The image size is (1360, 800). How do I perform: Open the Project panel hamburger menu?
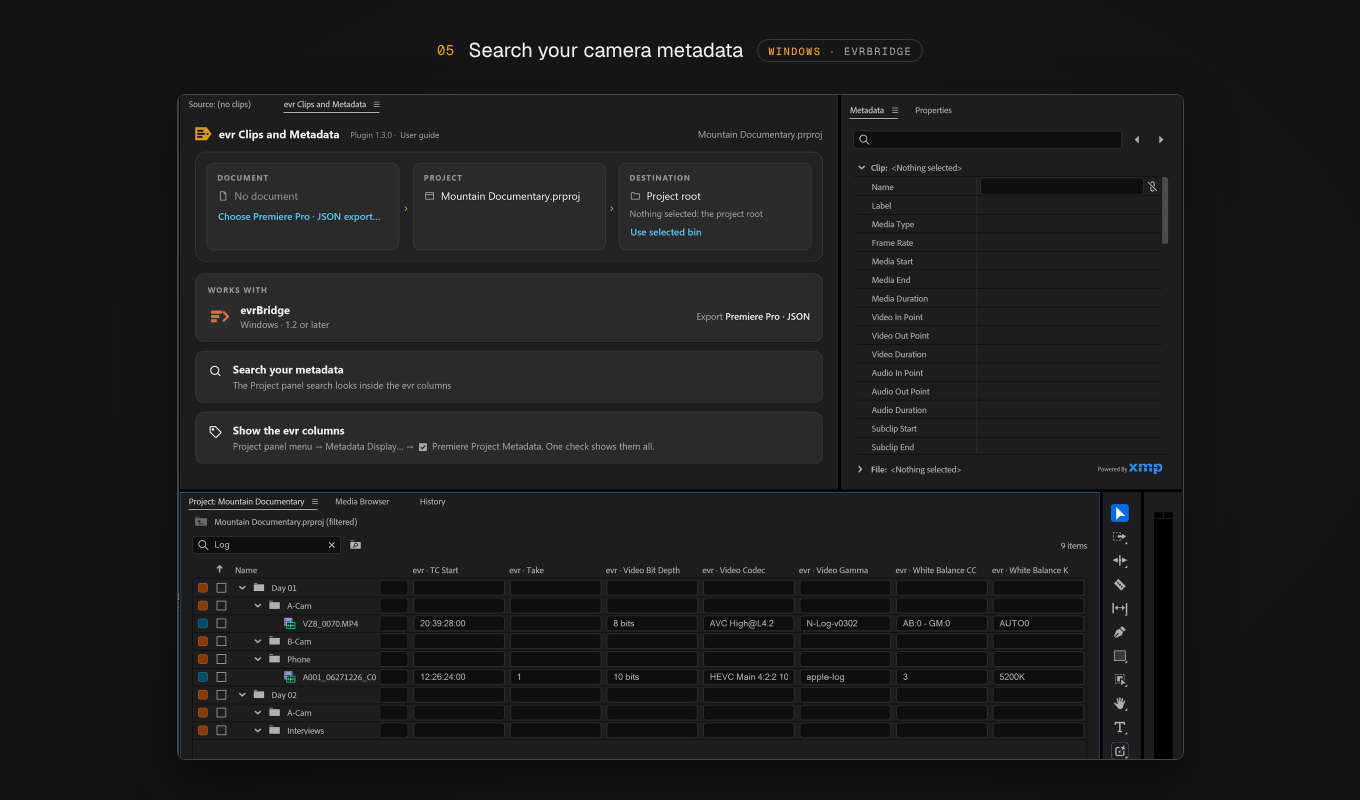point(314,502)
